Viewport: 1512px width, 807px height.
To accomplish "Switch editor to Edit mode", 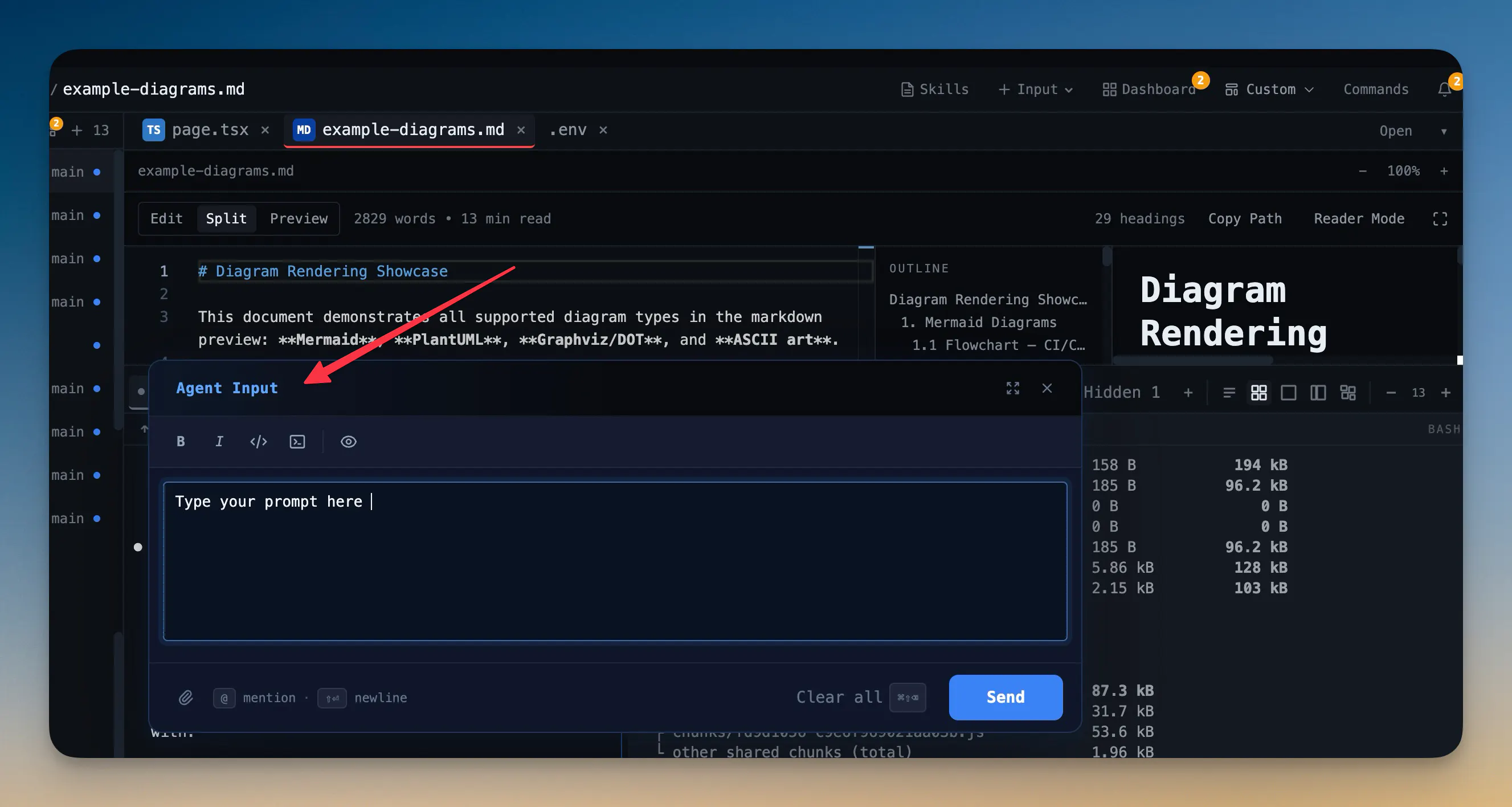I will click(167, 218).
